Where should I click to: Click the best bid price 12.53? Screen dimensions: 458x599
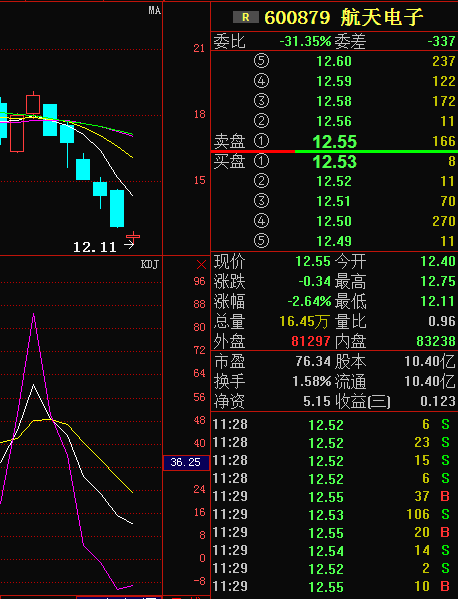[x=335, y=162]
